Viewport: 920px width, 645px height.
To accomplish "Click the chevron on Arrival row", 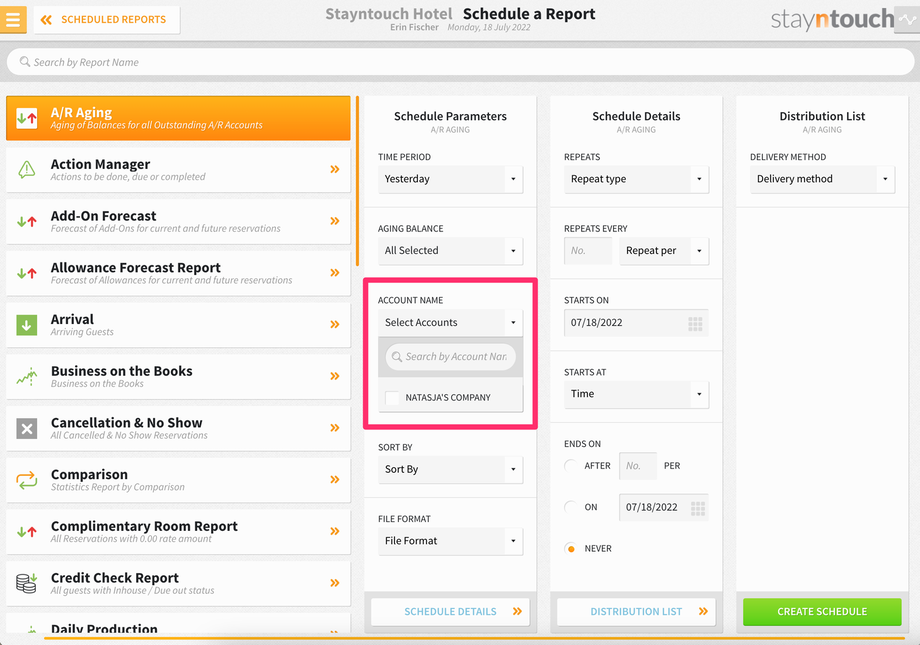I will tap(334, 325).
